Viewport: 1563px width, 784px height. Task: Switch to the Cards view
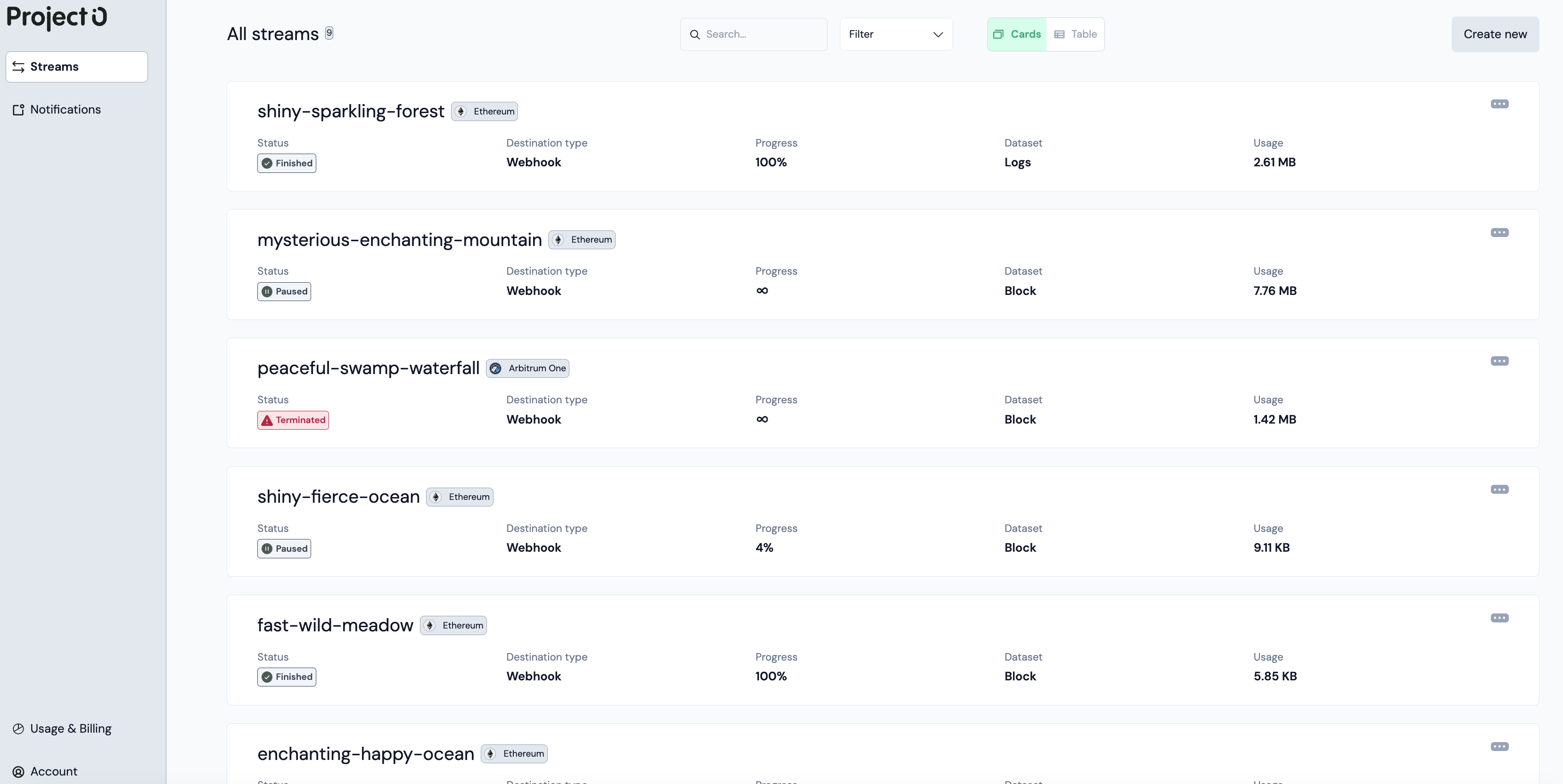(1017, 34)
